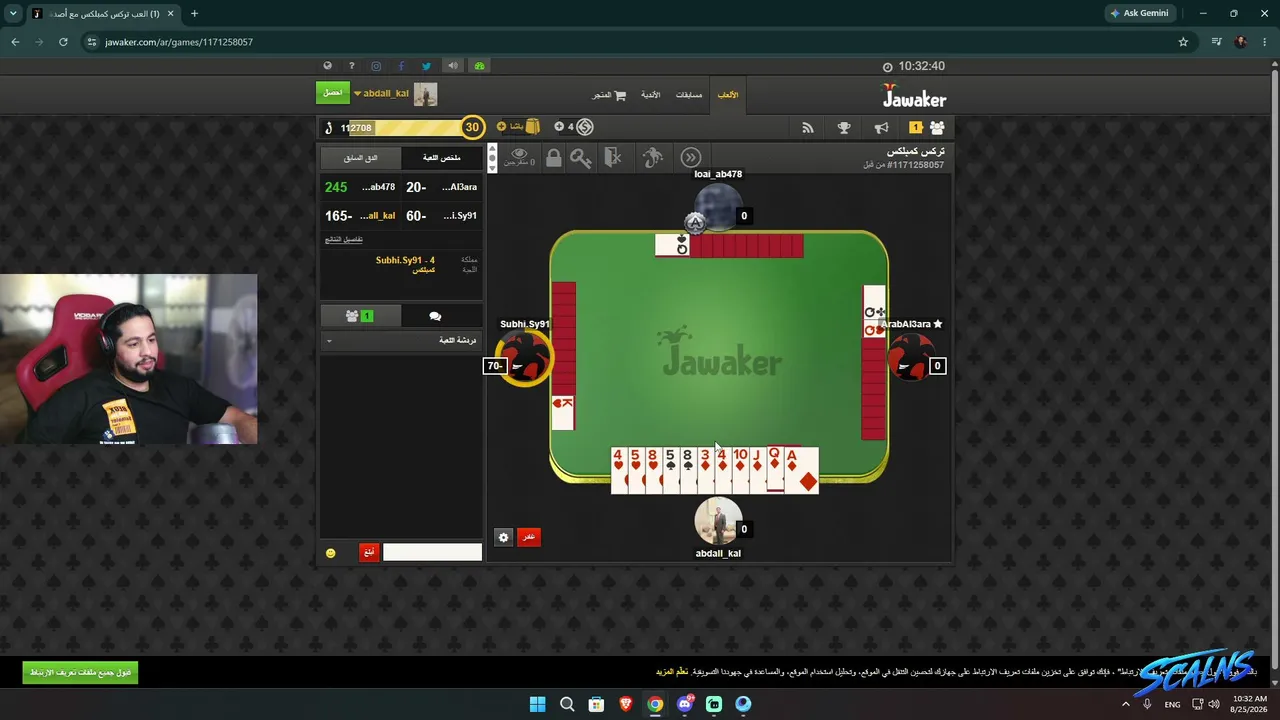Click the Jawaker logo
Screen dimensions: 1280x720
(914, 96)
